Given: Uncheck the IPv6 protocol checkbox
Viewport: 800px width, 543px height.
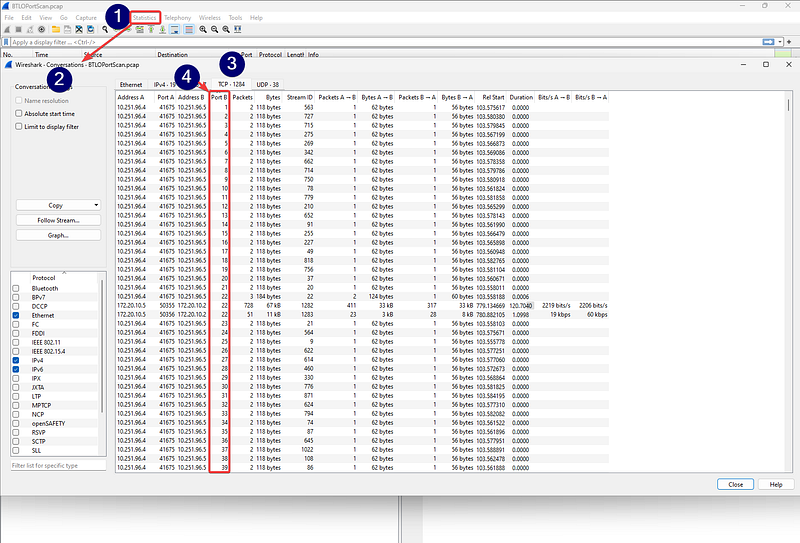Looking at the screenshot, I should point(16,369).
